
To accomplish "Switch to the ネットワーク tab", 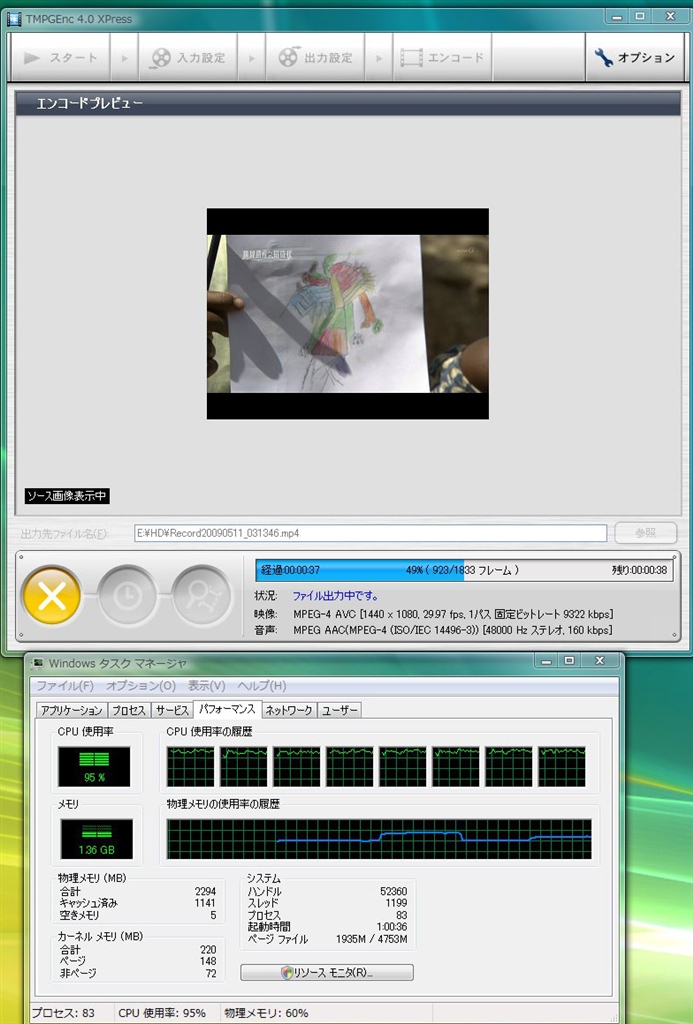I will tap(289, 710).
